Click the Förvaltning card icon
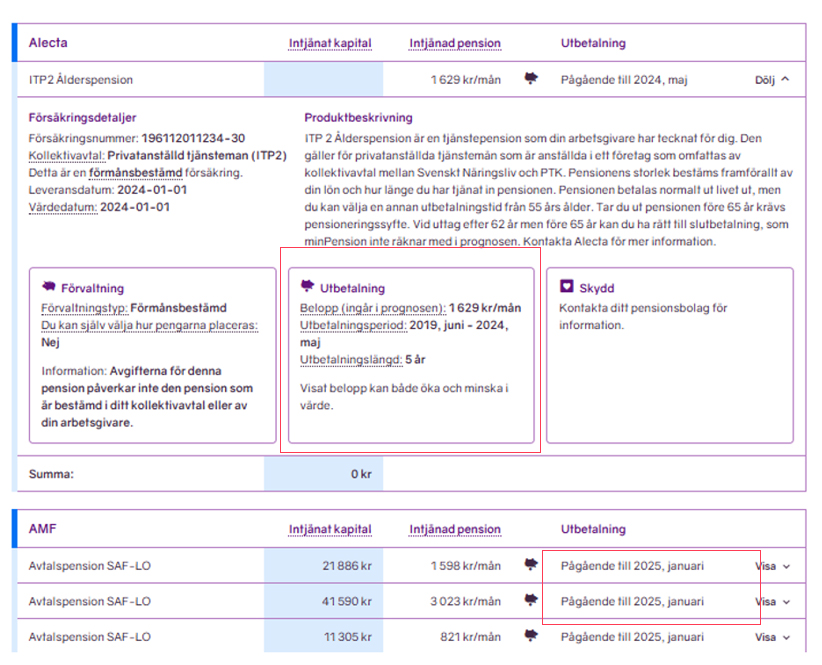 coord(48,288)
